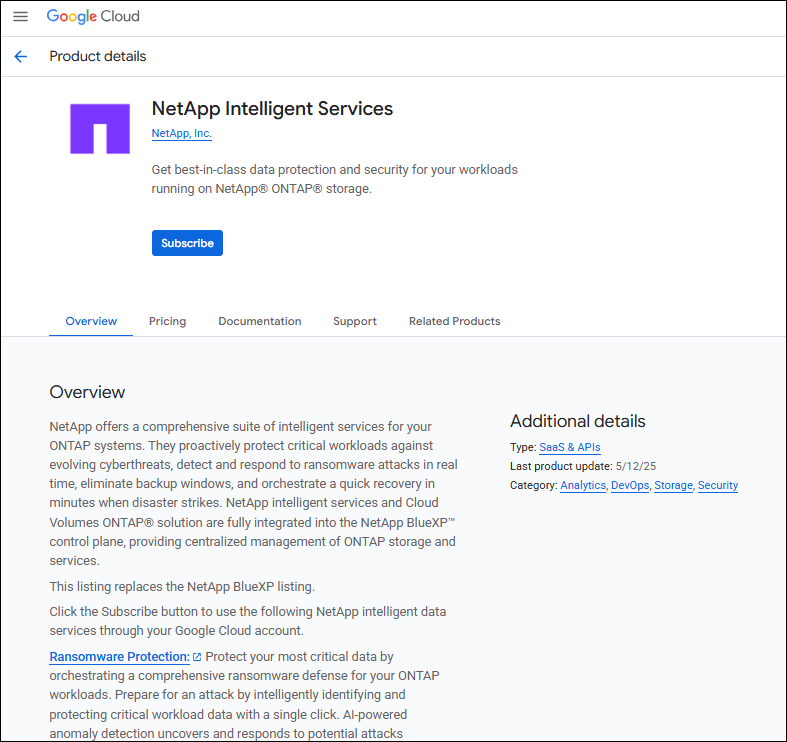Click the DevOps category link
The image size is (787, 742).
(x=630, y=485)
